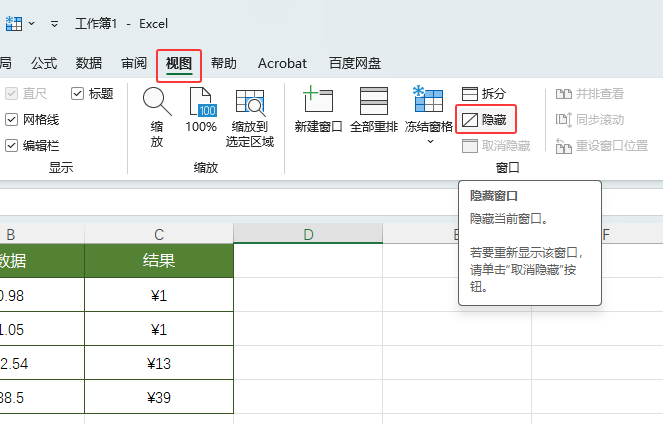The height and width of the screenshot is (424, 663).
Task: Click the Split (拆分) window button
Action: [484, 93]
